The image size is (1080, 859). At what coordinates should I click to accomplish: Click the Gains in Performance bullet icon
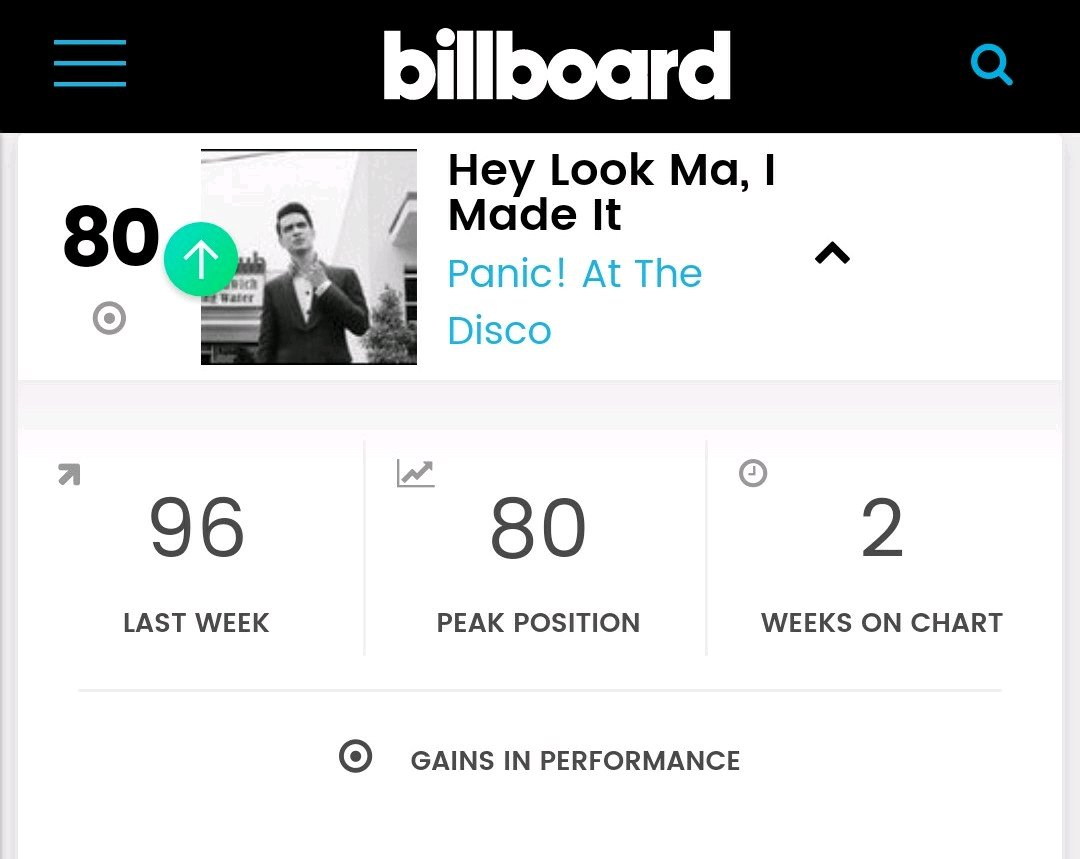coord(355,757)
